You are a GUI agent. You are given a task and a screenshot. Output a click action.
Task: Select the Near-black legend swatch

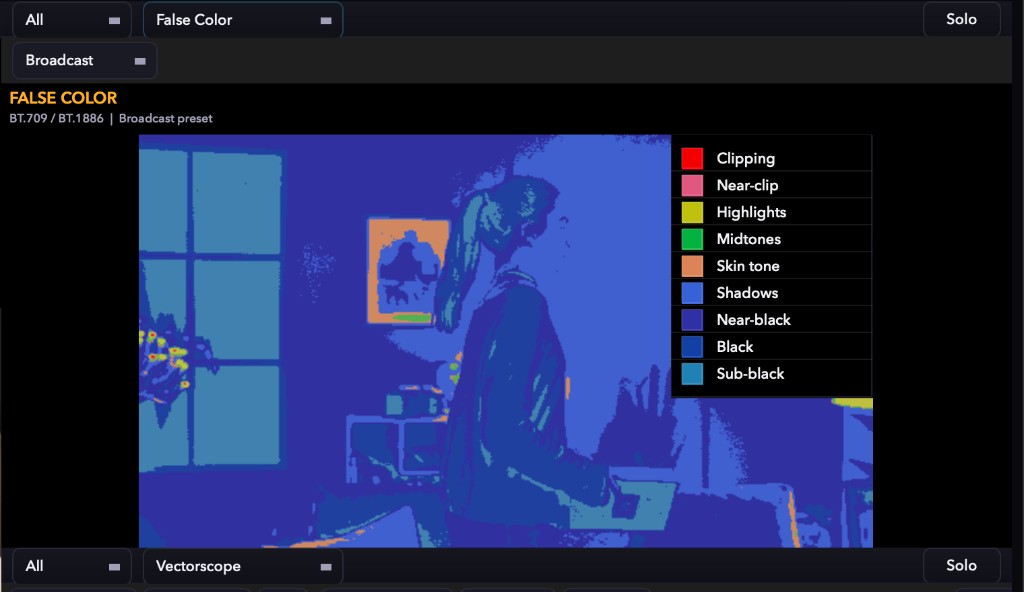(692, 320)
